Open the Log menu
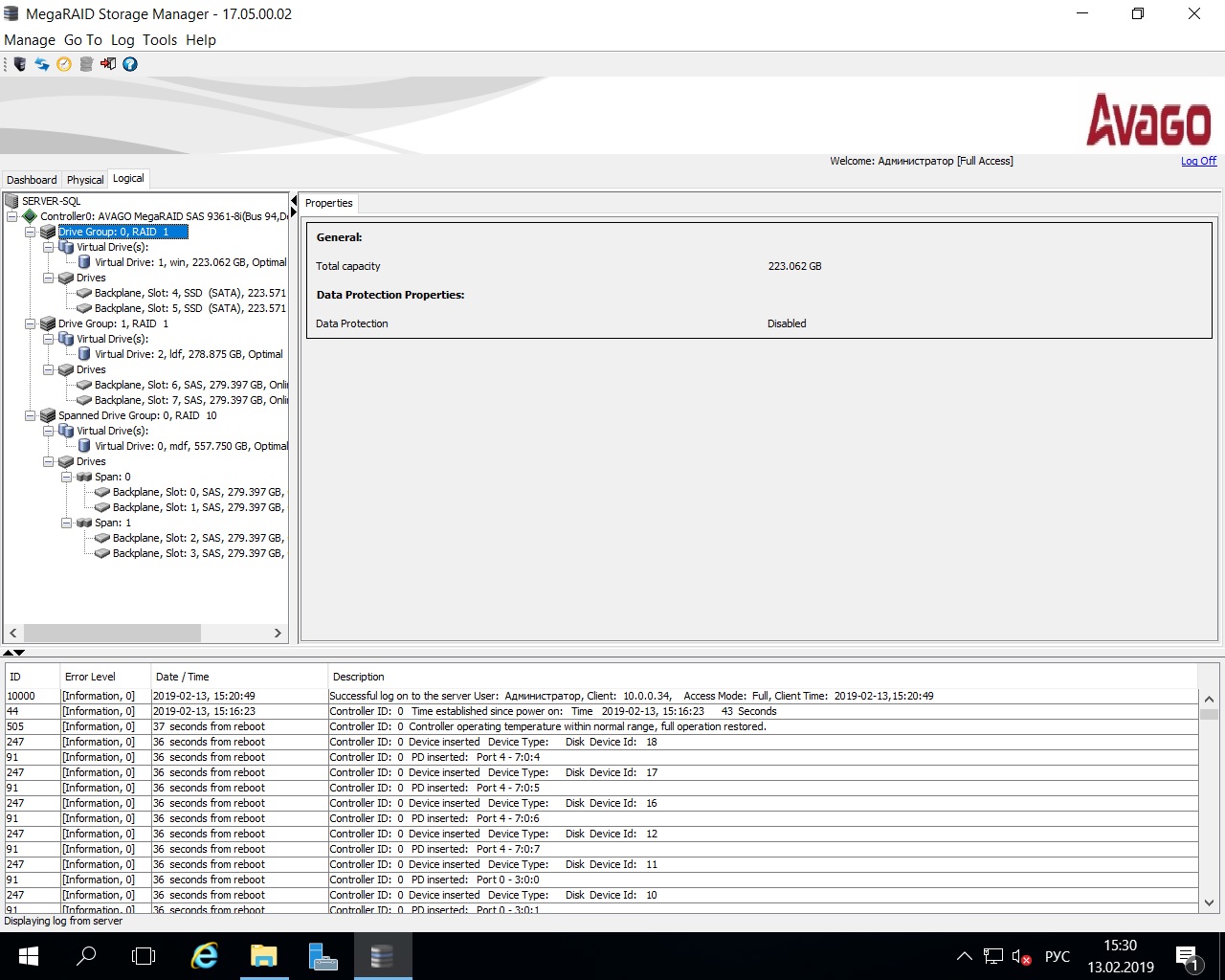The width and height of the screenshot is (1225, 980). 122,40
